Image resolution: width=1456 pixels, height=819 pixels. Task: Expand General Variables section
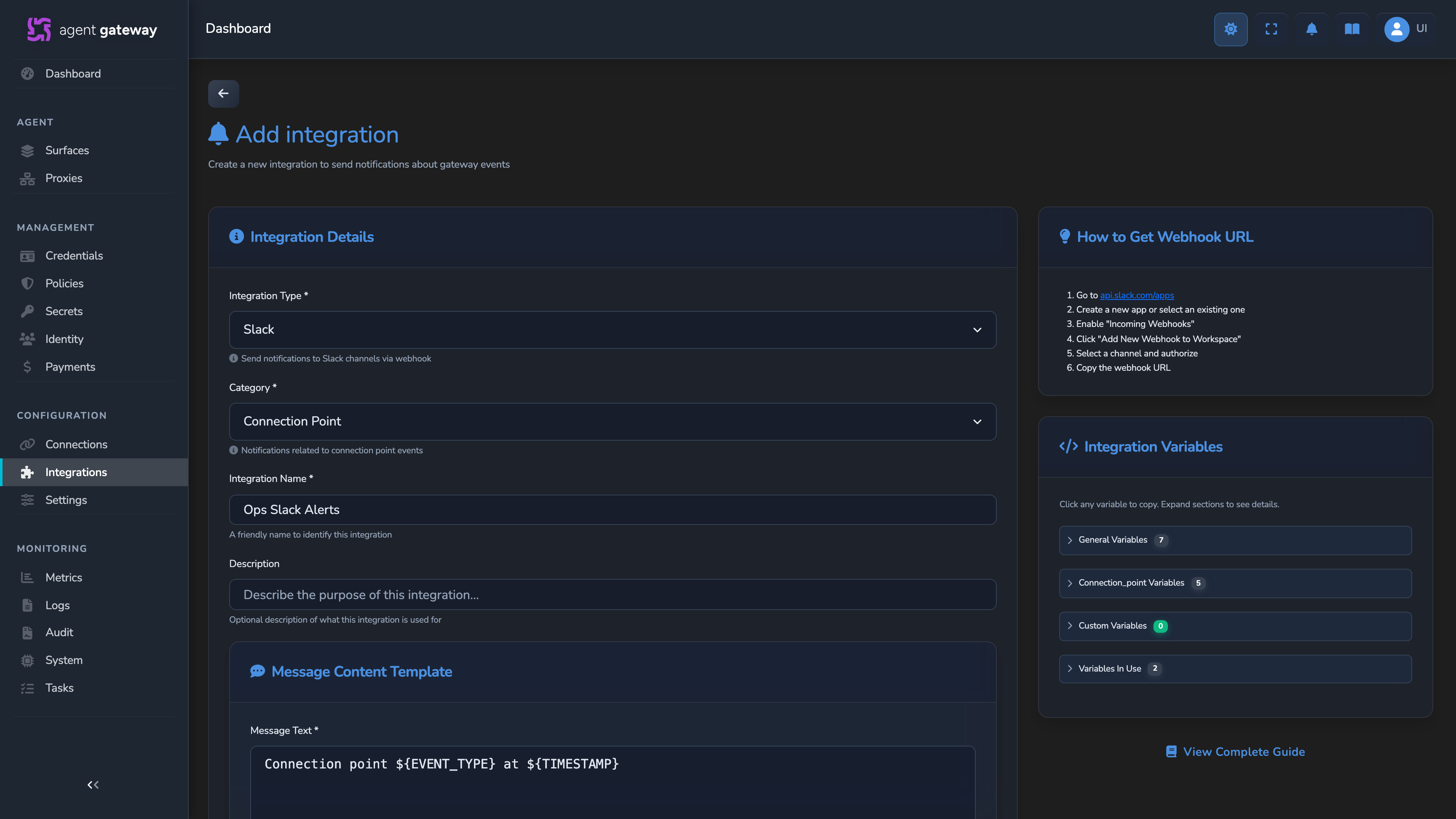(x=1235, y=541)
